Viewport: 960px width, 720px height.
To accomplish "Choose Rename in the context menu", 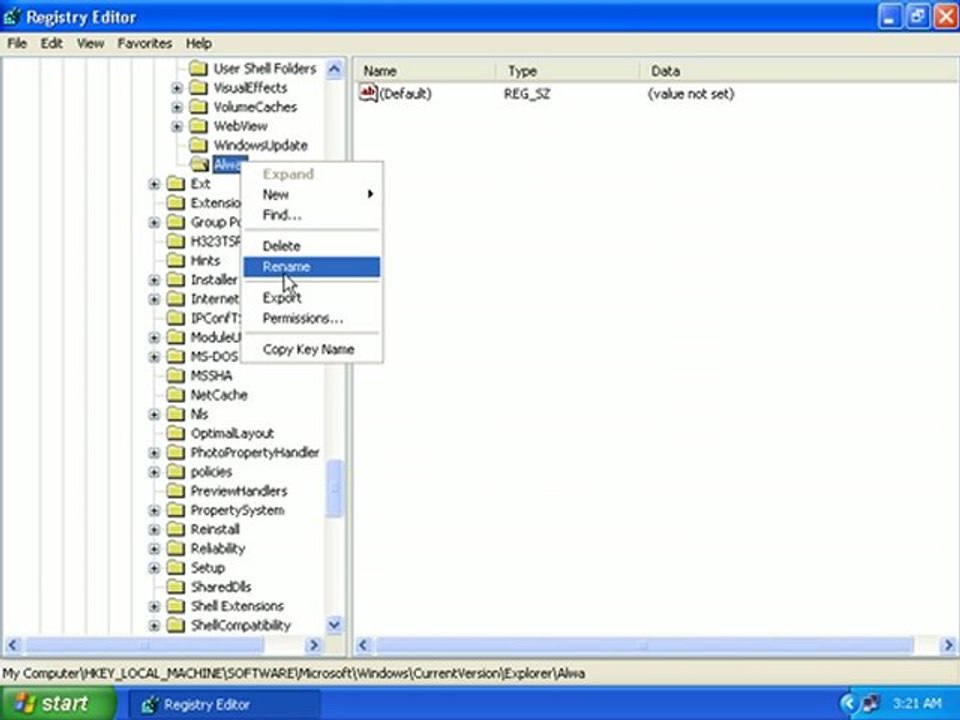I will (312, 267).
